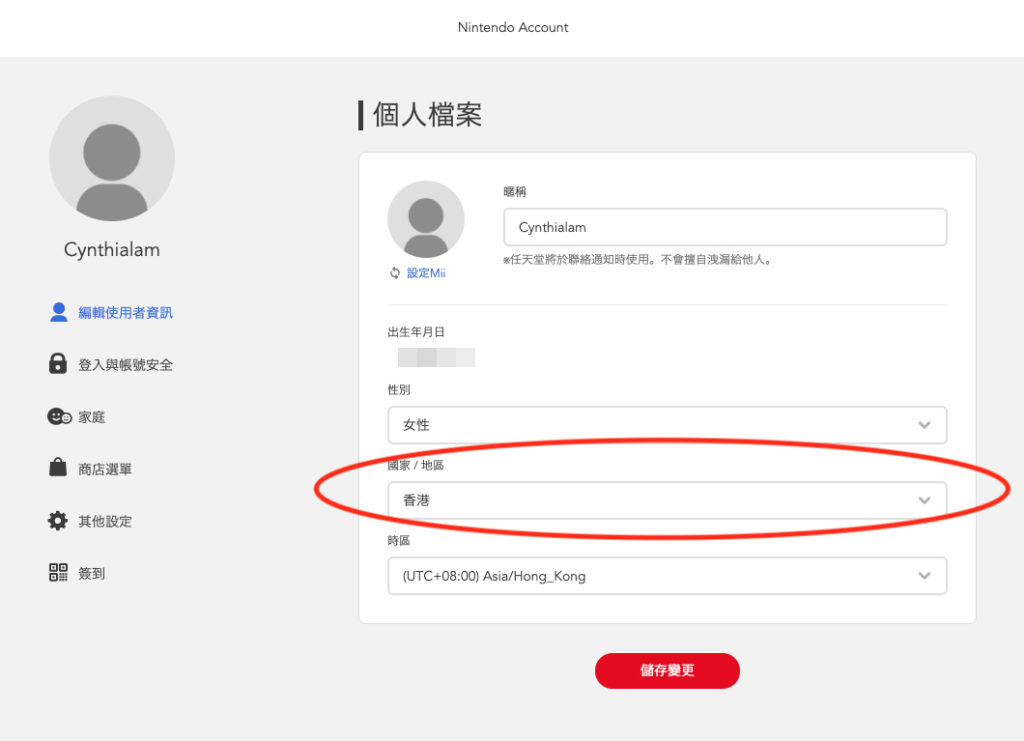Click the 時區 label
The width and height of the screenshot is (1024, 741).
(x=399, y=541)
